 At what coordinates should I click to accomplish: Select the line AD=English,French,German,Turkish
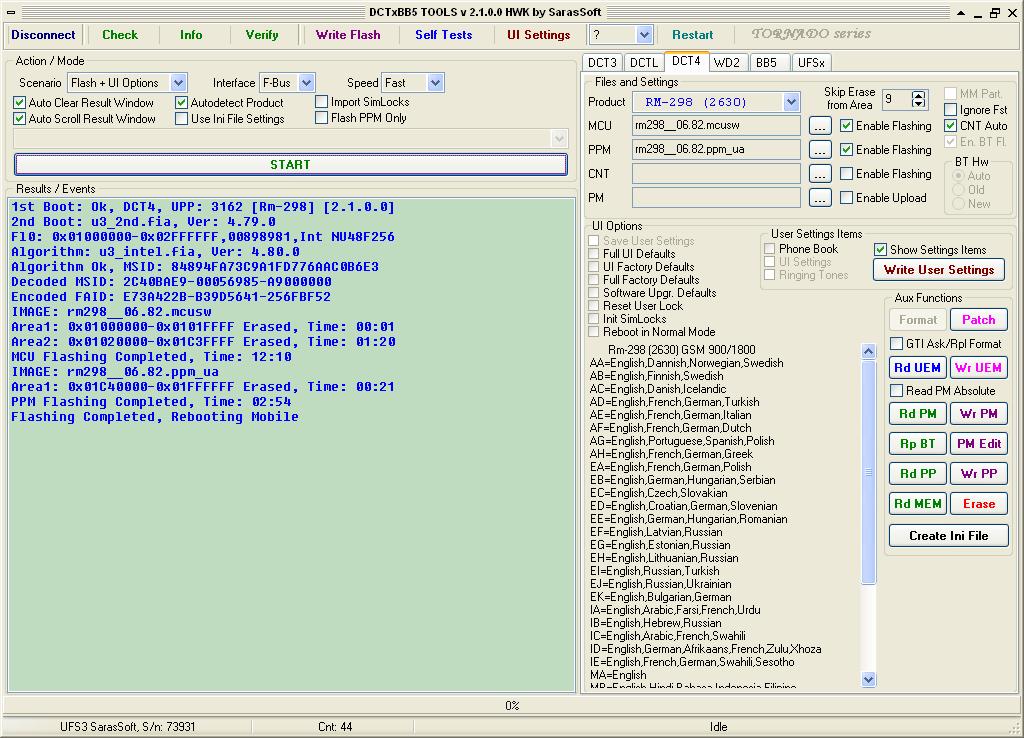pos(675,402)
